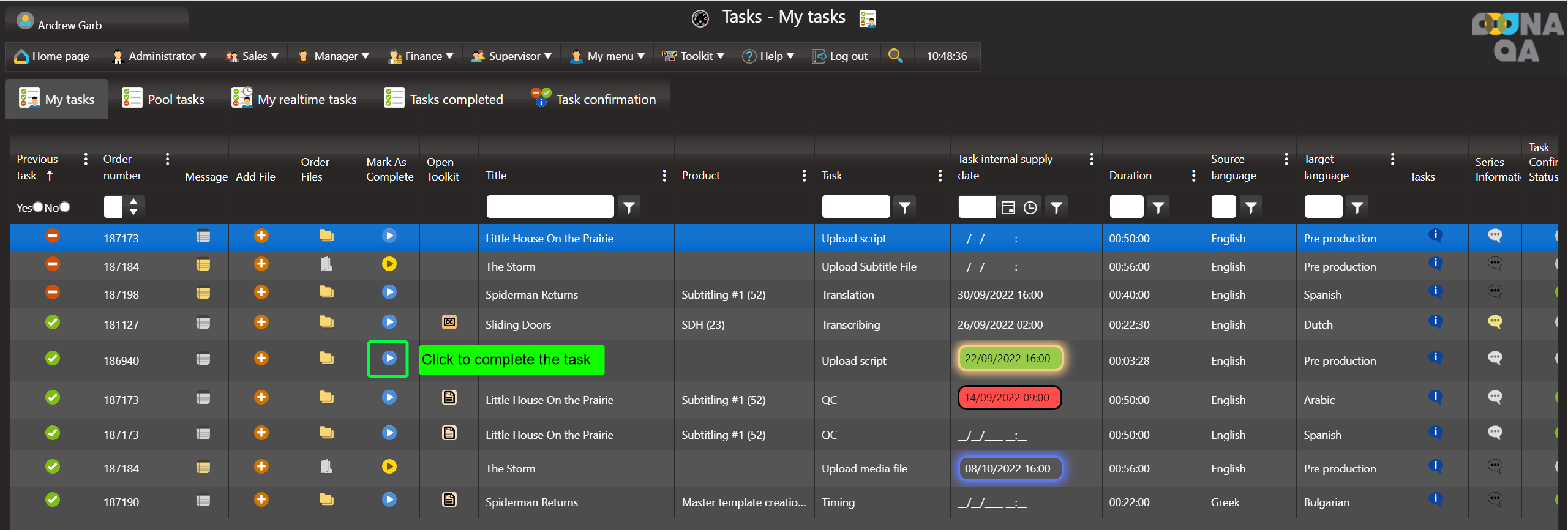Click the info icon for Spiderman Returns Translation

(x=1435, y=291)
